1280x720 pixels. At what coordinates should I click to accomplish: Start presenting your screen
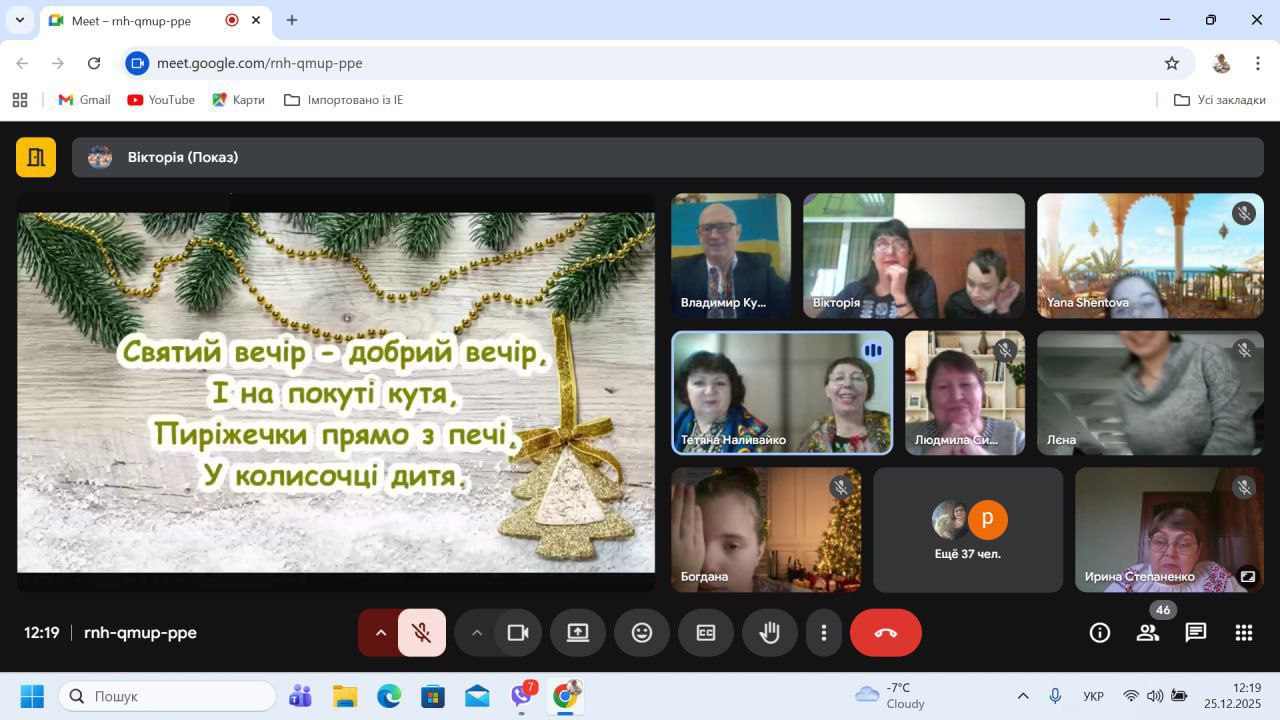click(577, 633)
